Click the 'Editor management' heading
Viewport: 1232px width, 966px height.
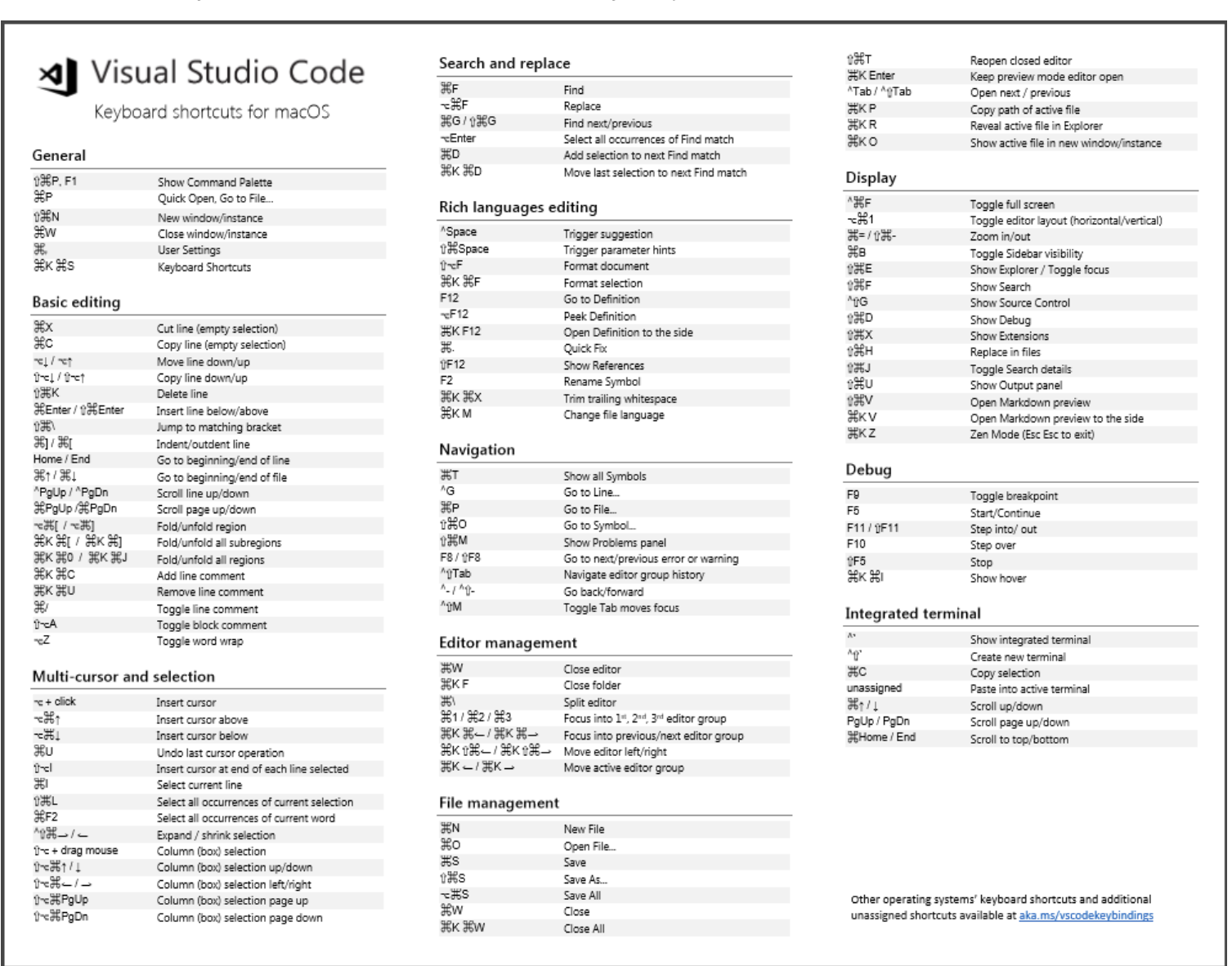pos(508,642)
